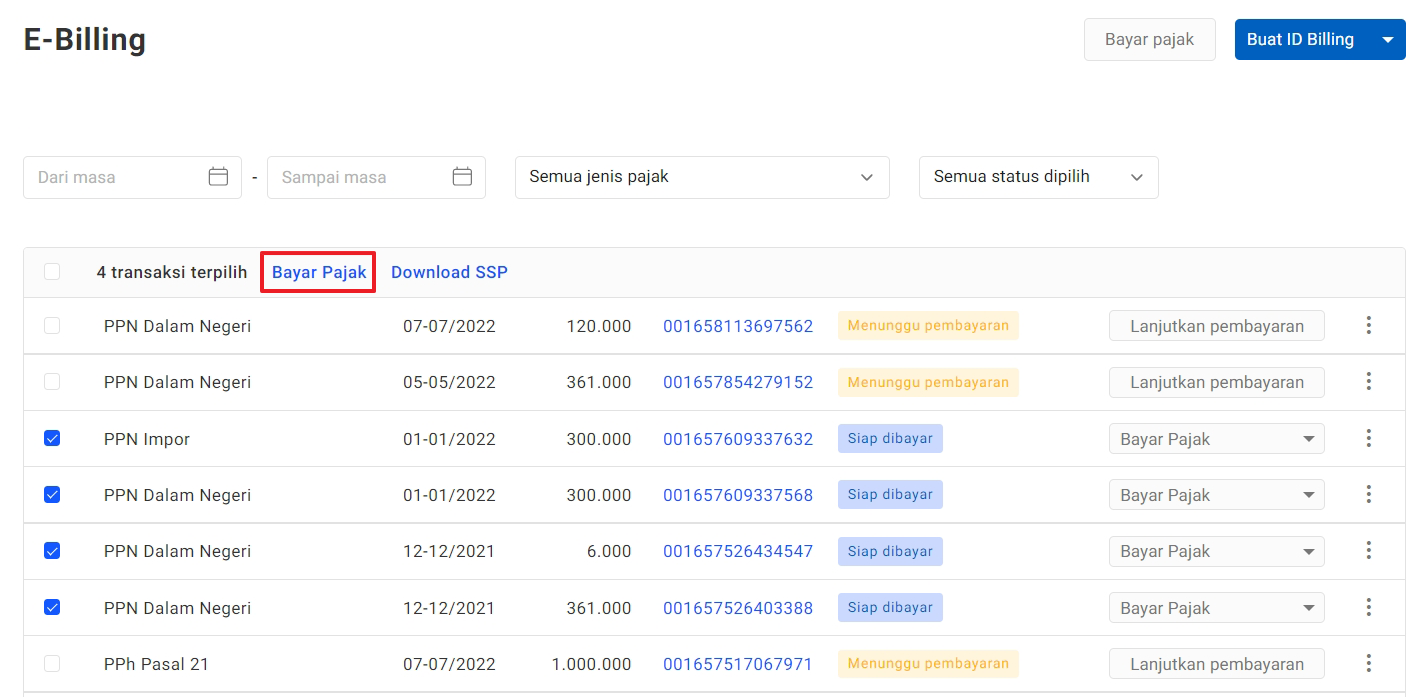This screenshot has height=697, width=1424.
Task: Open billing ID 001658113697562 link
Action: coord(737,326)
